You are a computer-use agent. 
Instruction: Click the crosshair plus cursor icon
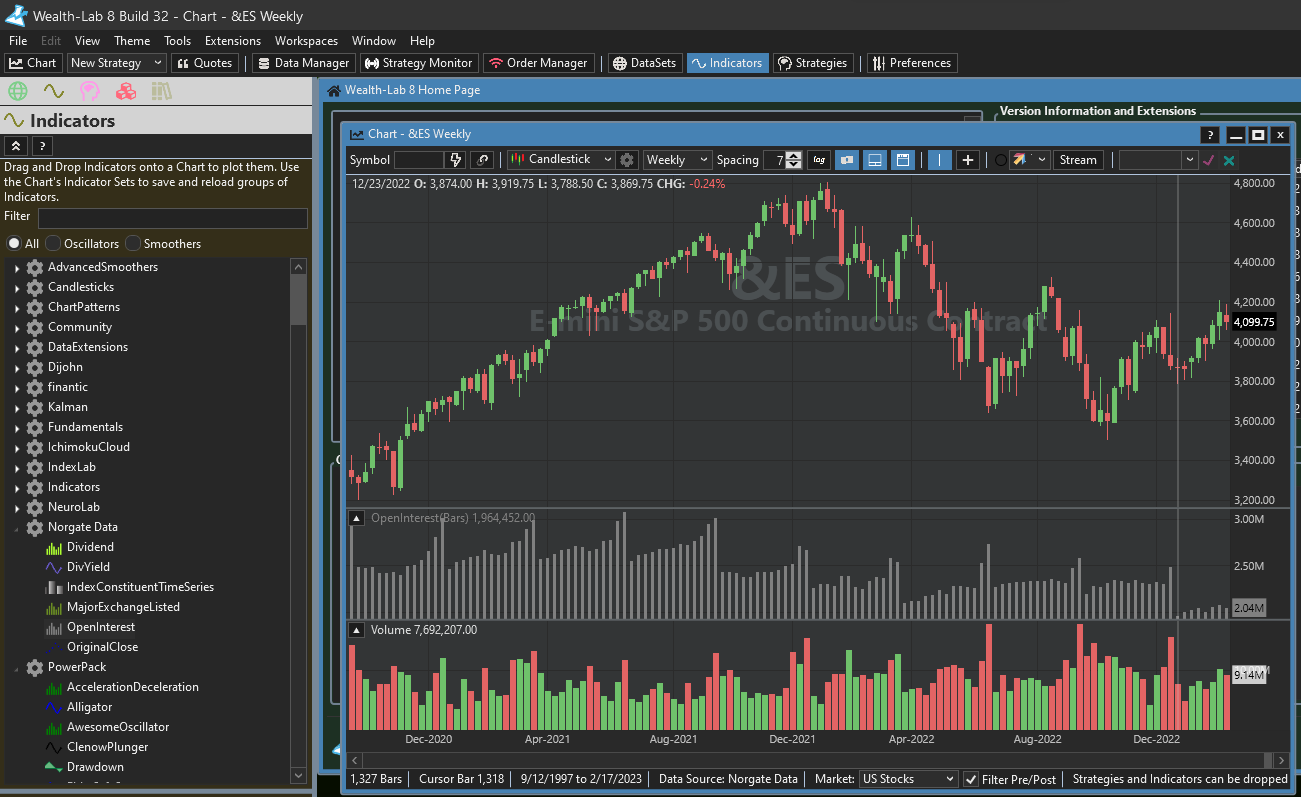point(967,160)
